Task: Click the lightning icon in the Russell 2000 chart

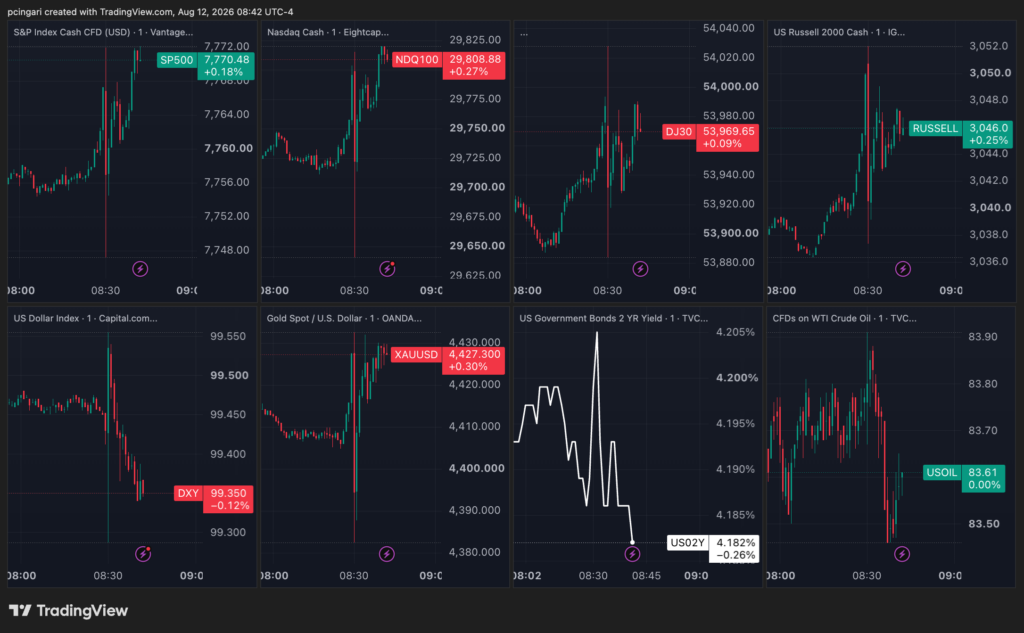Action: 903,268
